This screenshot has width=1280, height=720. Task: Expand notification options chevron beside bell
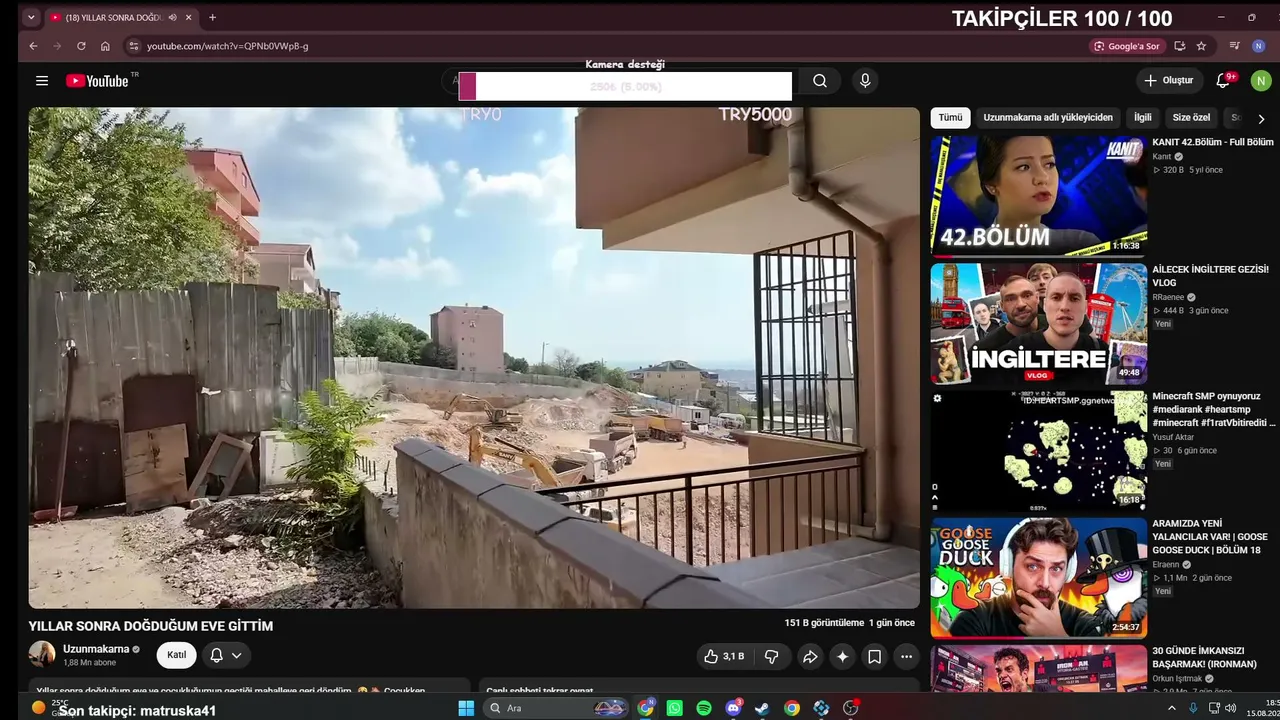coord(237,656)
